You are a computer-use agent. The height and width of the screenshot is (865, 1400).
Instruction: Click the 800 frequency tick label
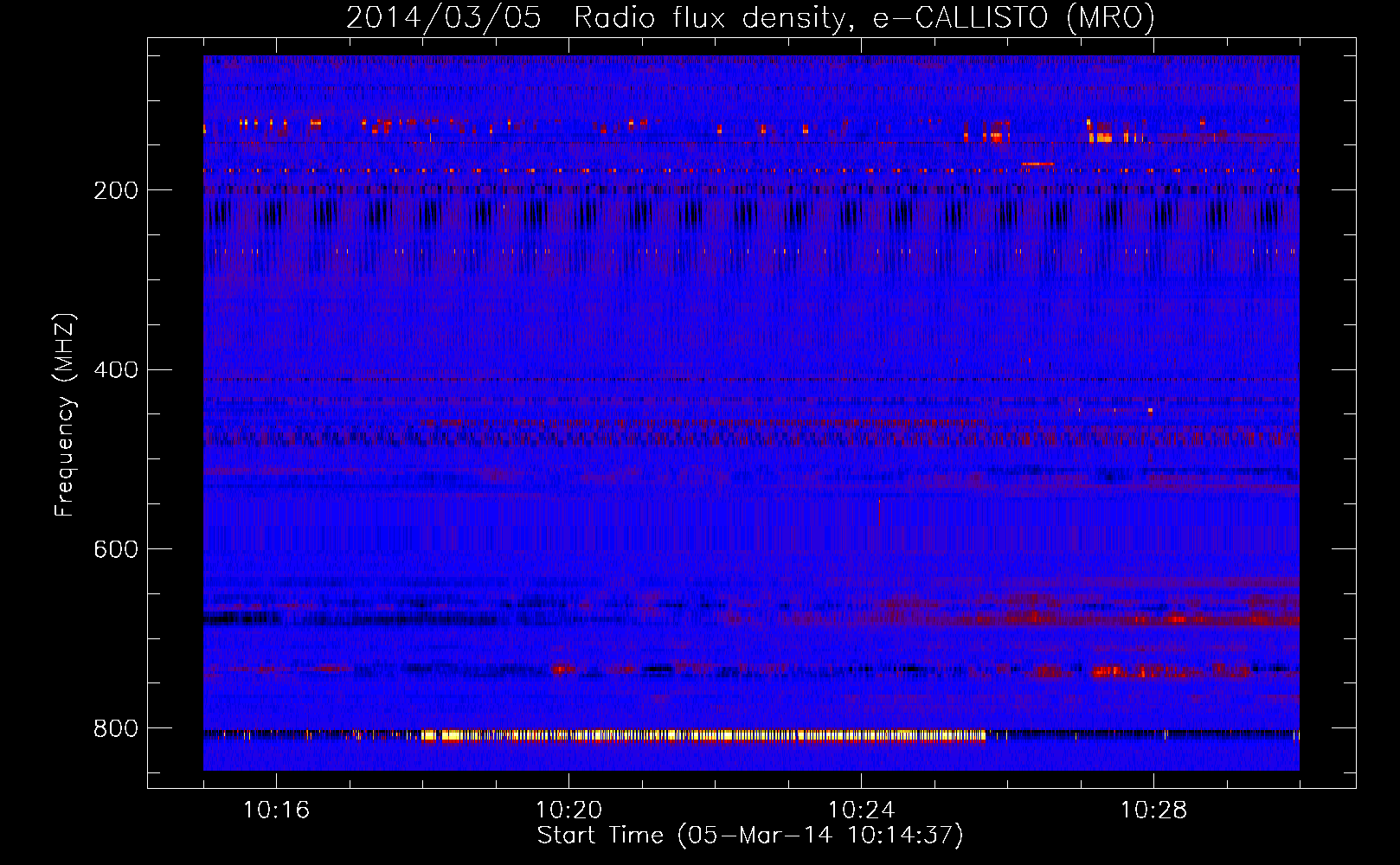(x=116, y=728)
